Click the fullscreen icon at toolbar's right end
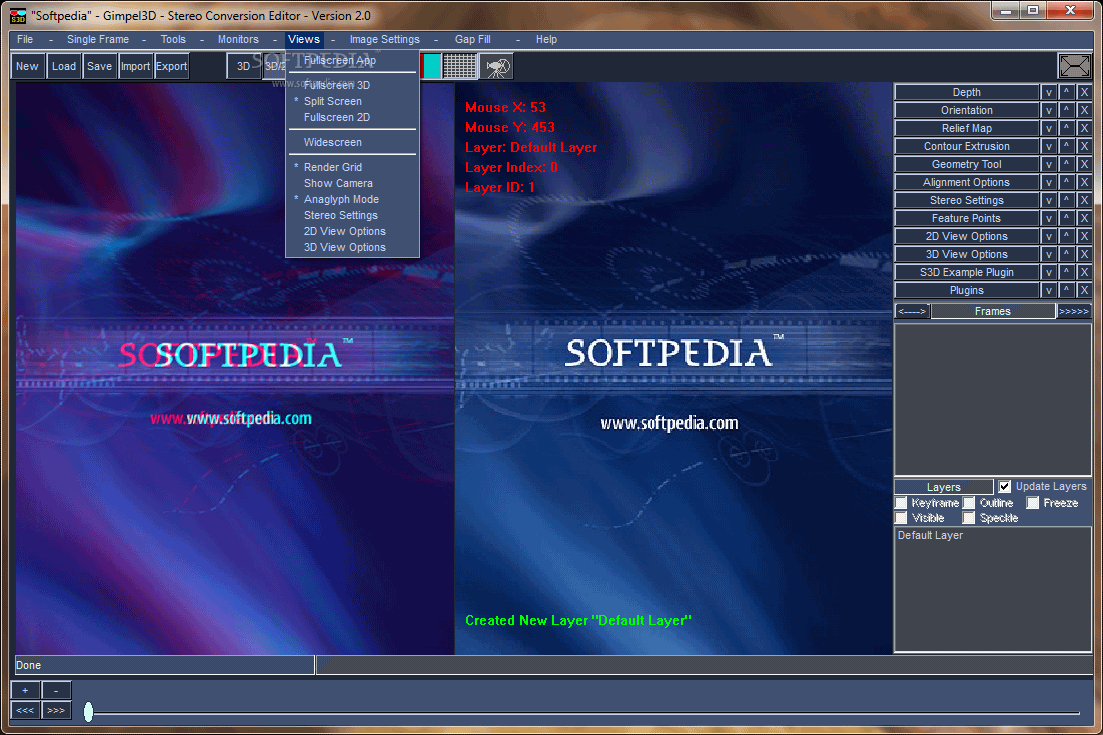 (x=1074, y=66)
